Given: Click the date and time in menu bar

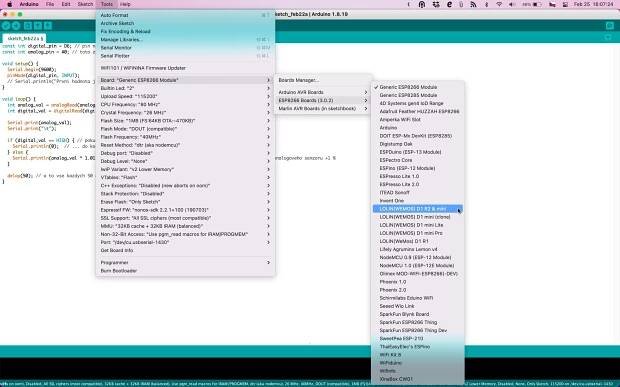Looking at the screenshot, I should pos(594,4).
